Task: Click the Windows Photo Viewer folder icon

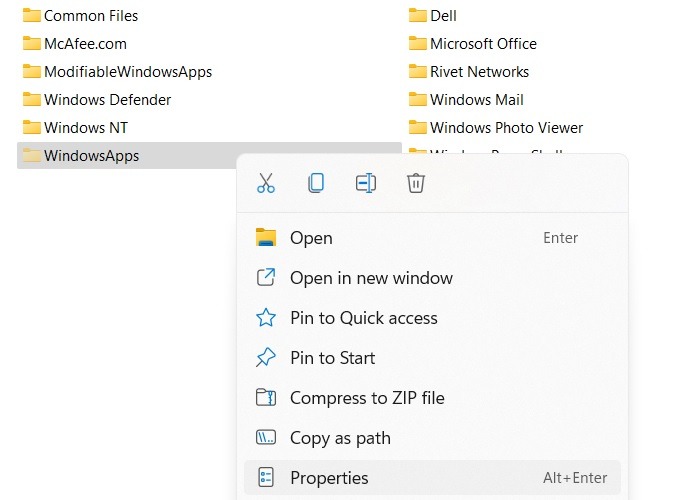Action: point(418,127)
